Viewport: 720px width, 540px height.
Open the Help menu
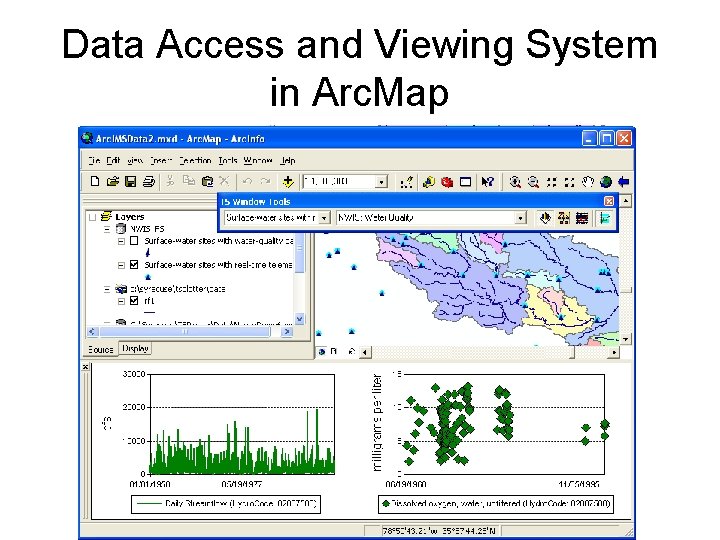pos(288,160)
